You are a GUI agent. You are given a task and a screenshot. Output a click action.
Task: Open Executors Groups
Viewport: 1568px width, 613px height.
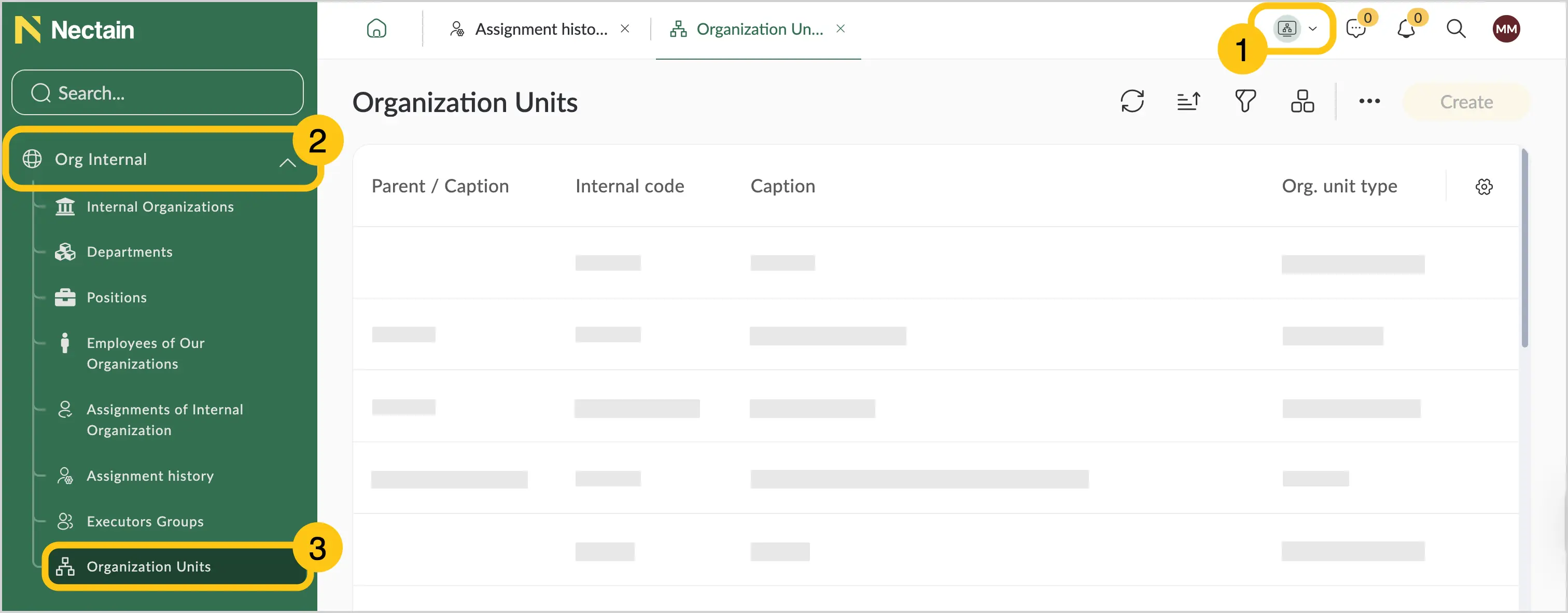146,522
